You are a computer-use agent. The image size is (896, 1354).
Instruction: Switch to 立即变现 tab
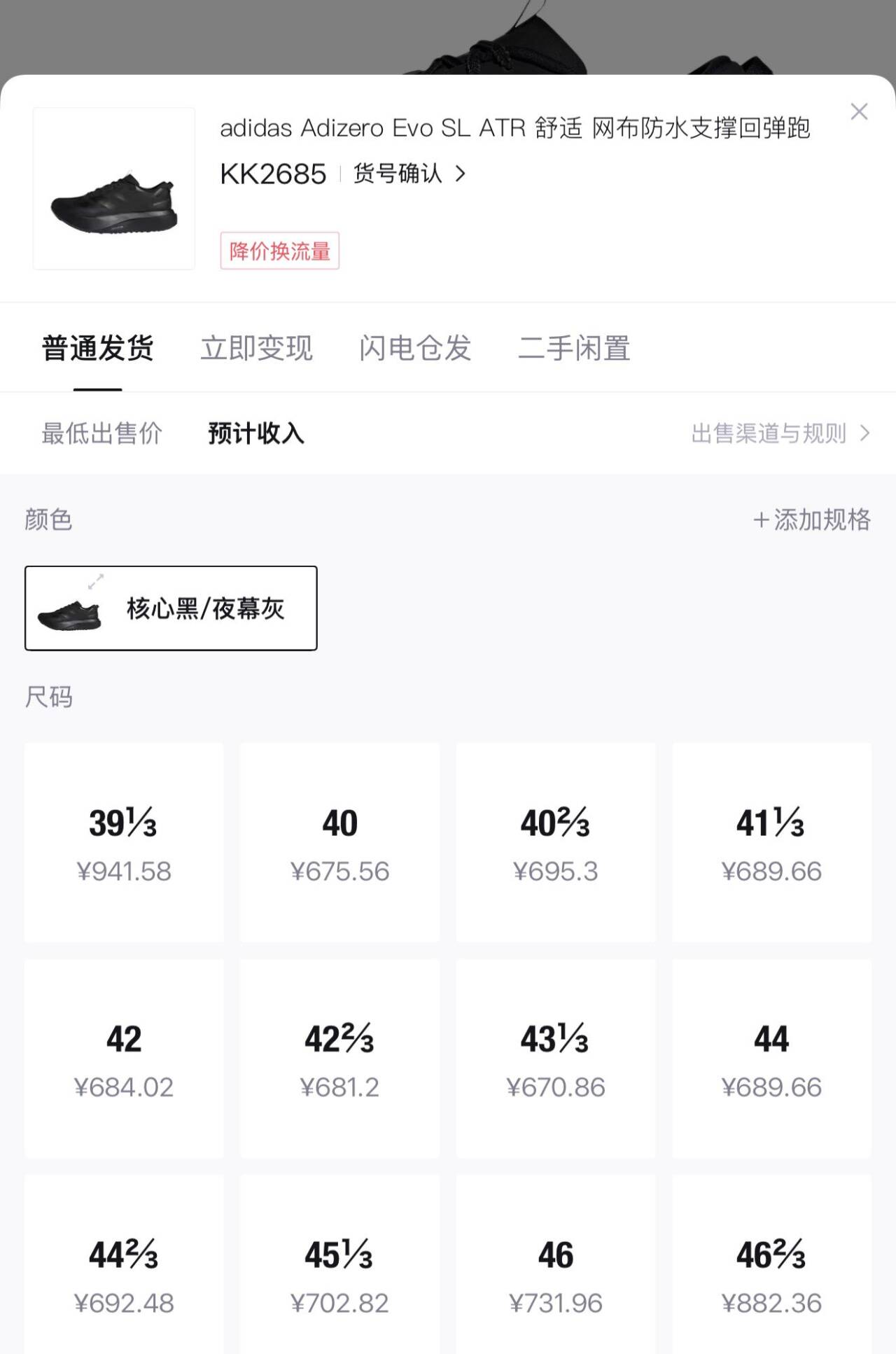(256, 348)
